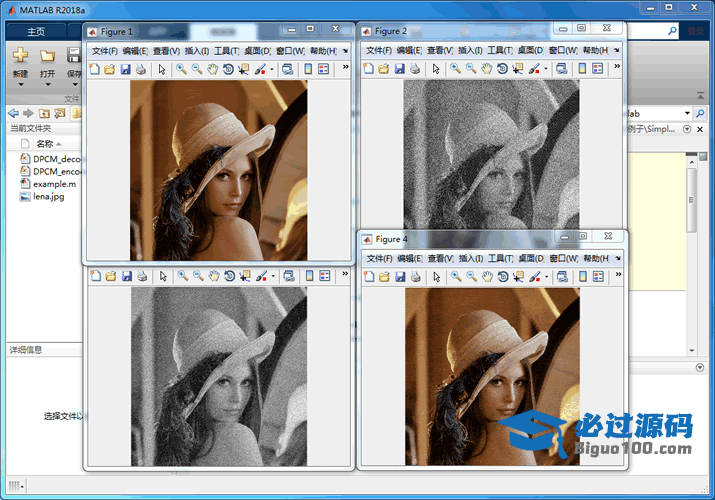
Task: Collapse toolstrip with minimize arrow icon
Action: (x=700, y=96)
